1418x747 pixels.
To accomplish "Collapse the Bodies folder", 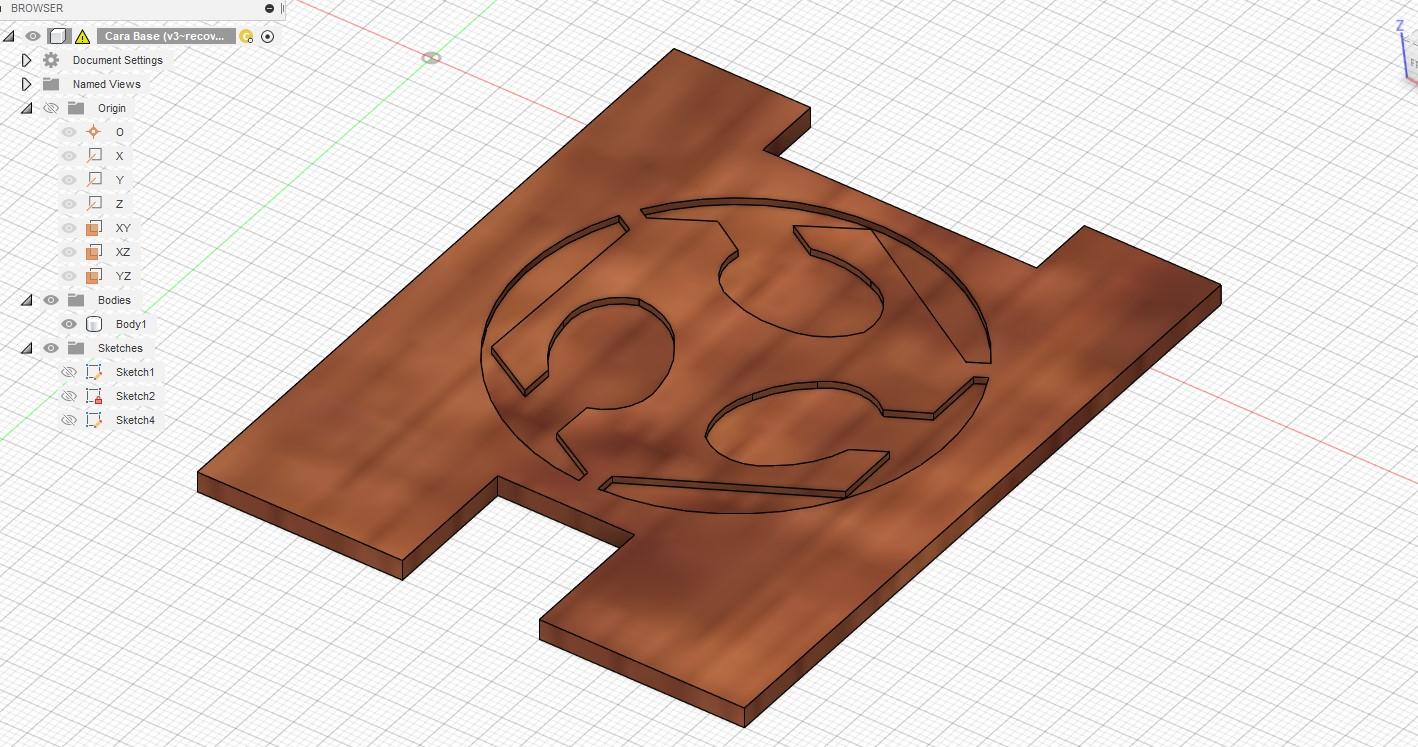I will coord(27,300).
